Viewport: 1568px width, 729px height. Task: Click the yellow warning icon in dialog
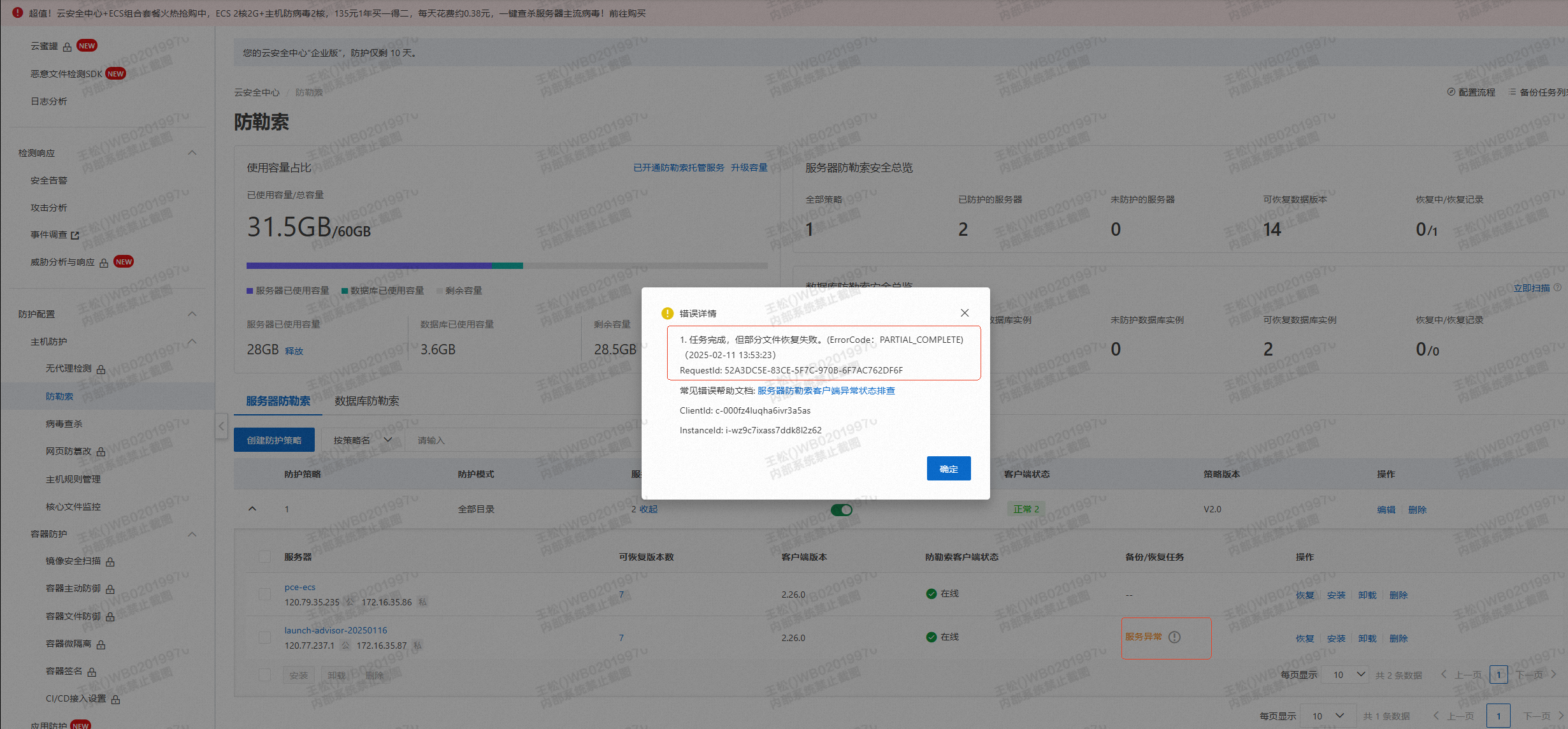[667, 314]
